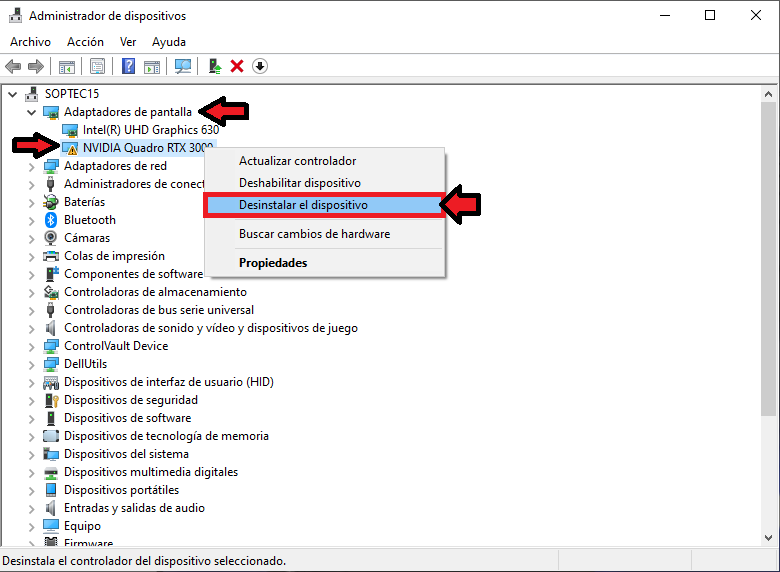
Task: Click the Bluetooth category icon
Action: (x=51, y=220)
